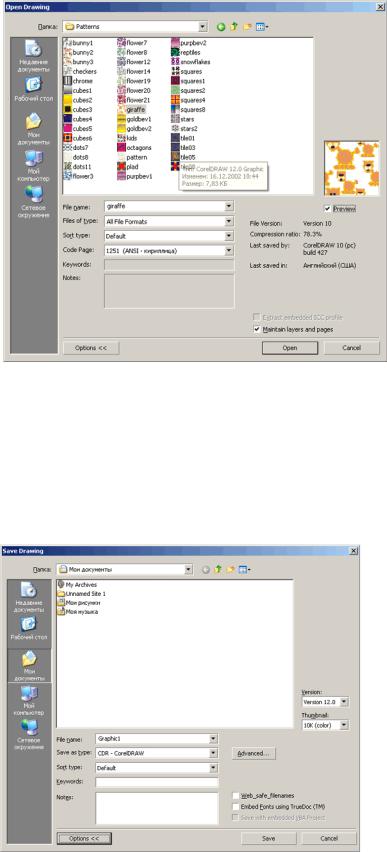
Task: Close the Open Drawing dialog
Action: pyautogui.click(x=379, y=6)
